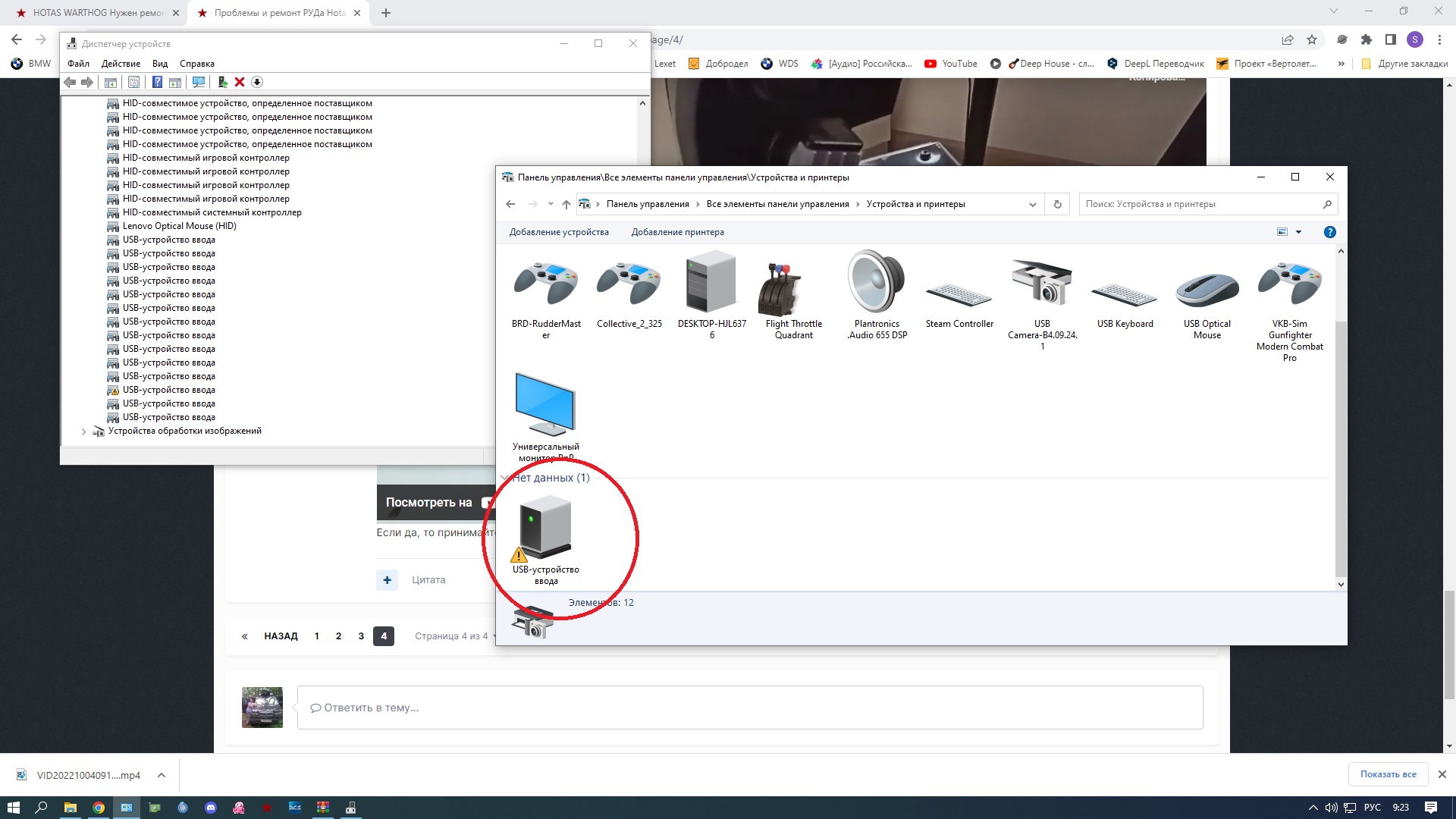Click 'Добавление устройства' button
Image resolution: width=1456 pixels, height=819 pixels.
(559, 232)
